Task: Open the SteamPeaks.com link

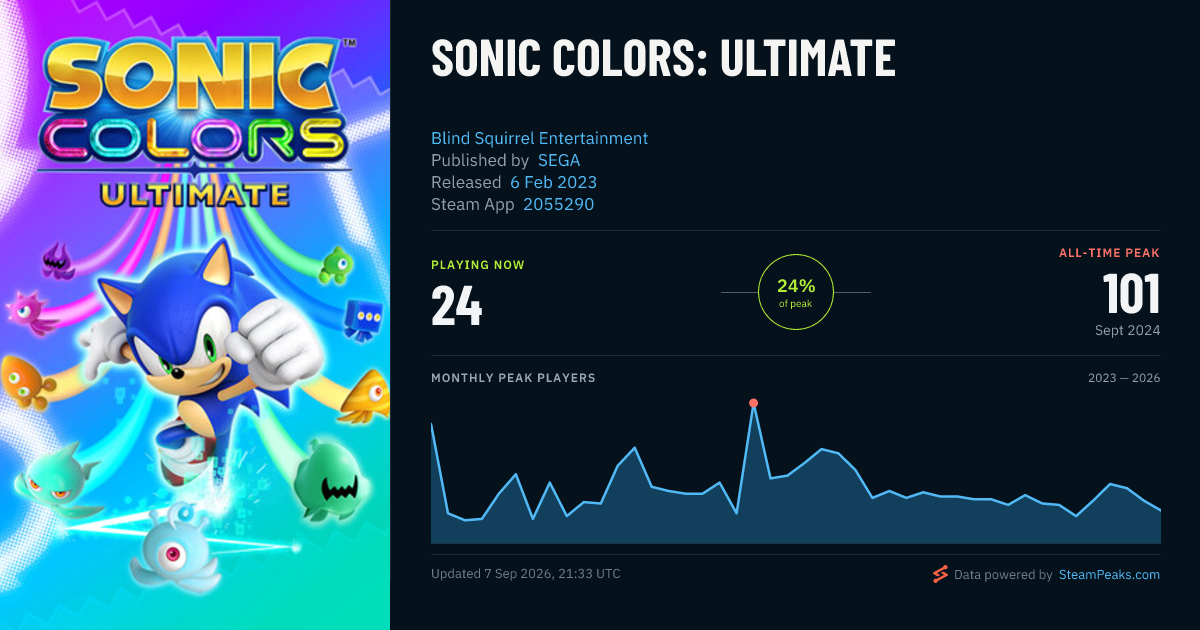Action: coord(1109,575)
